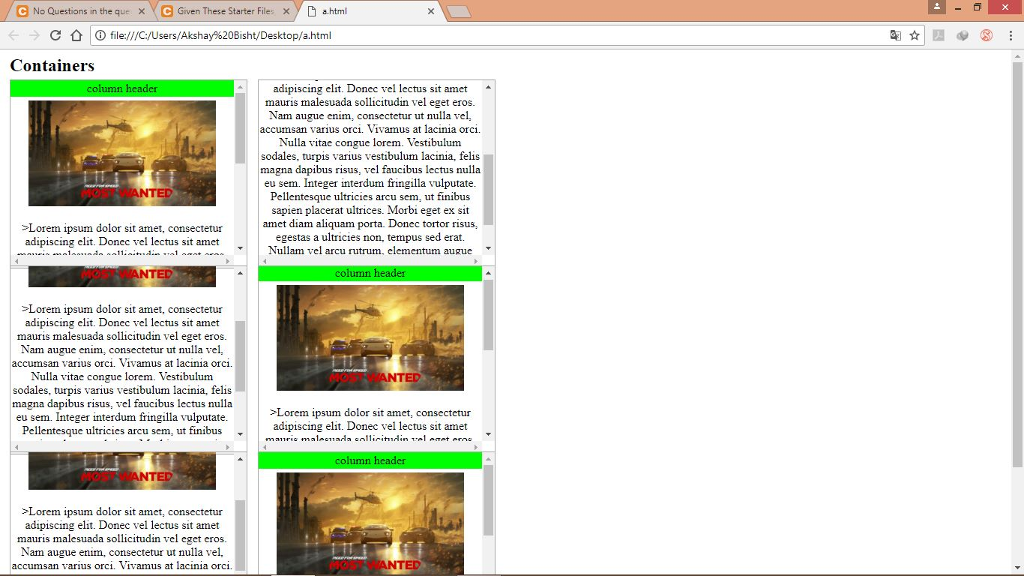
Task: Select the a.html tab
Action: coord(370,11)
